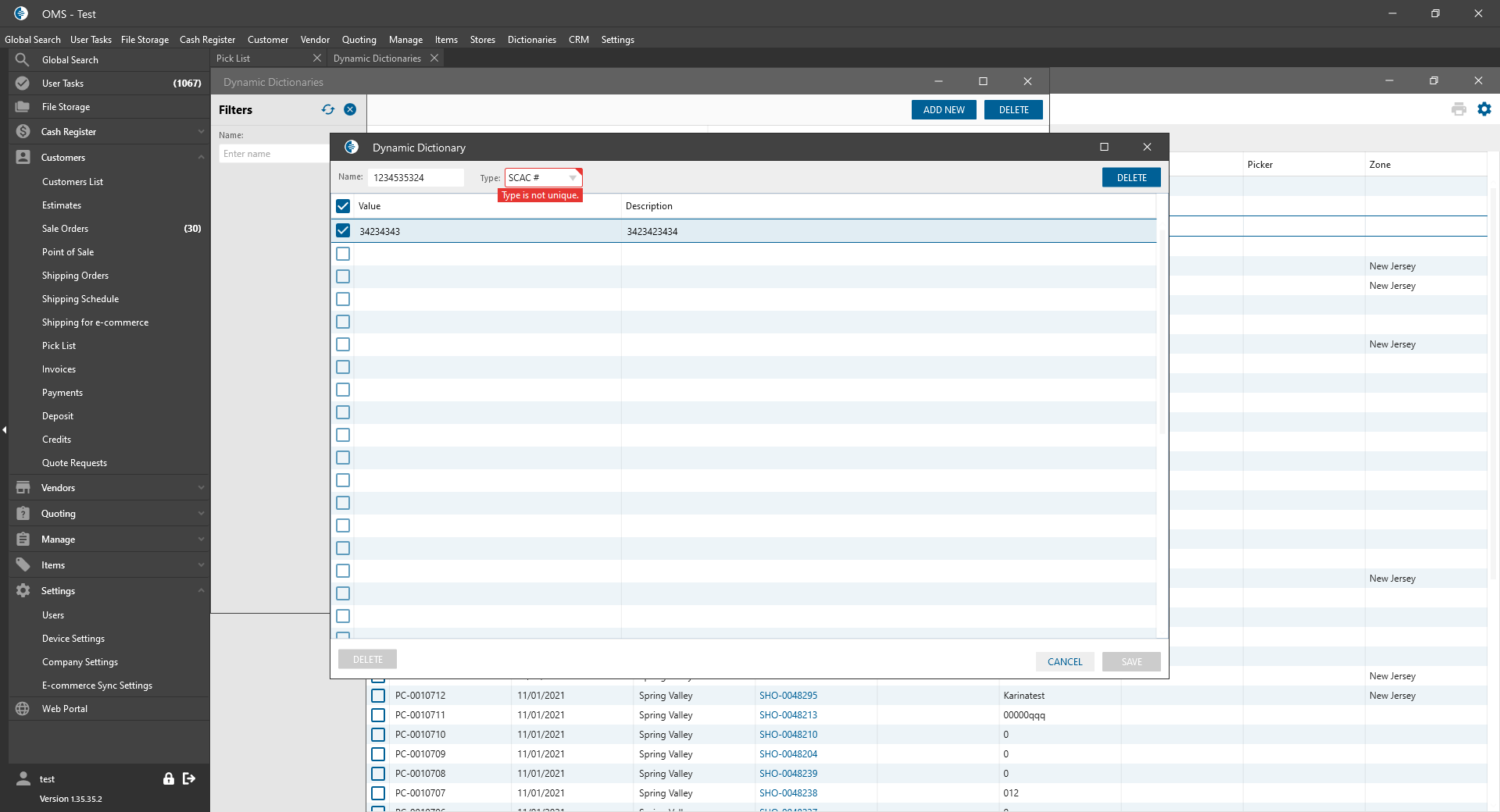The width and height of the screenshot is (1500, 812).
Task: Switch to the Pick List tab
Action: tap(233, 58)
